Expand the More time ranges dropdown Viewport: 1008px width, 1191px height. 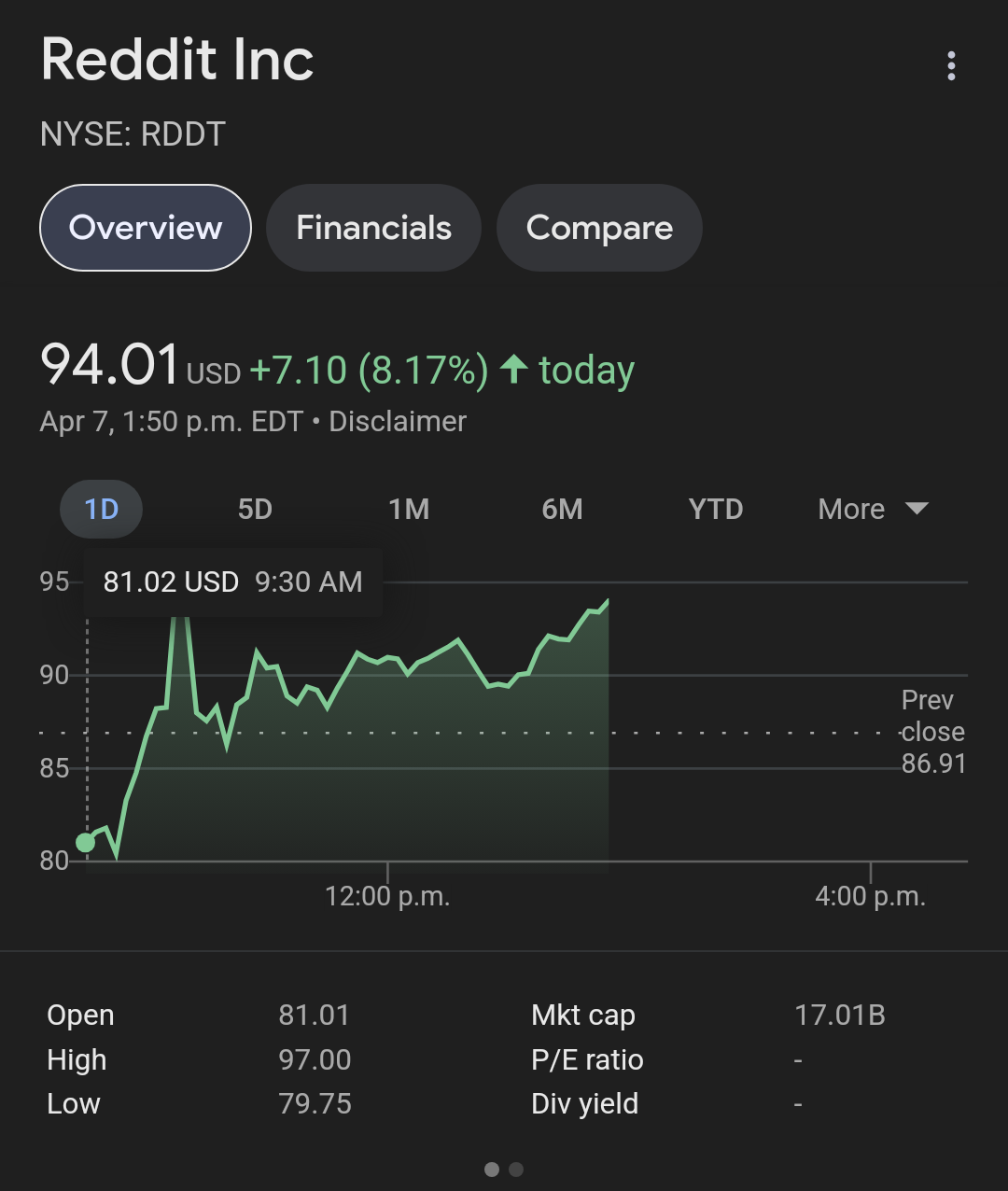(x=873, y=509)
